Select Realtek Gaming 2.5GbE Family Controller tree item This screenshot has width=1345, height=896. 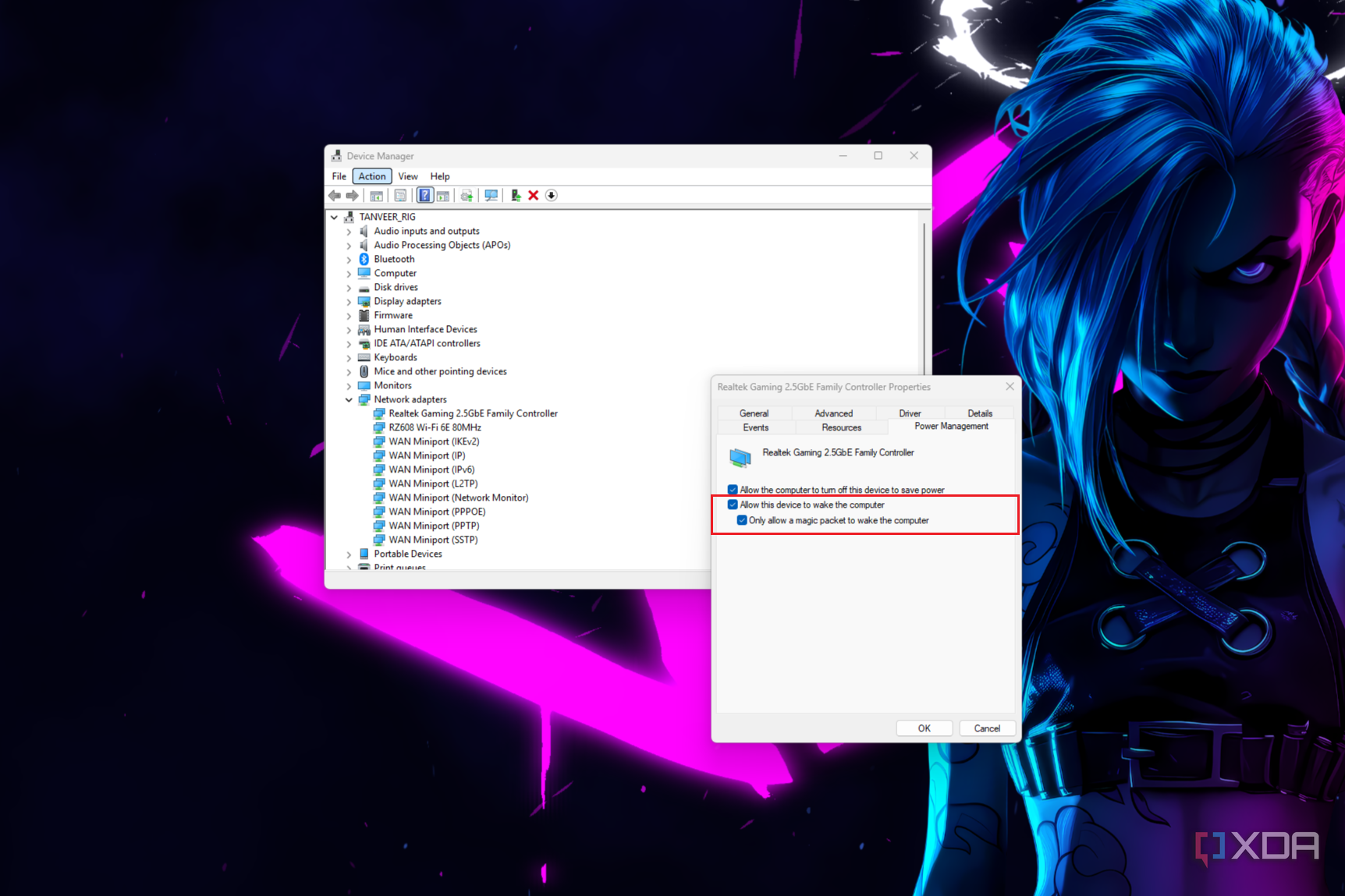point(473,413)
